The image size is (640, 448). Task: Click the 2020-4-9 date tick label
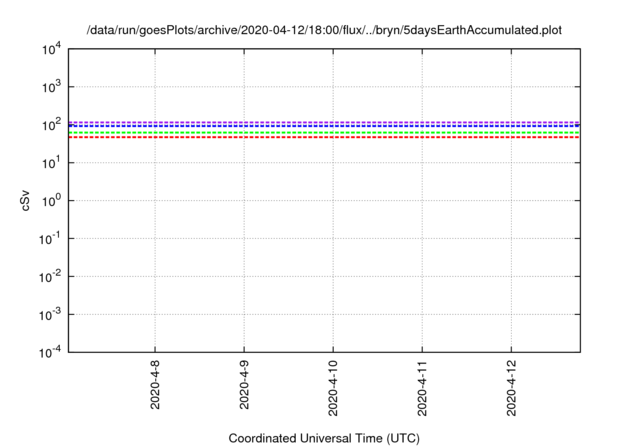244,385
